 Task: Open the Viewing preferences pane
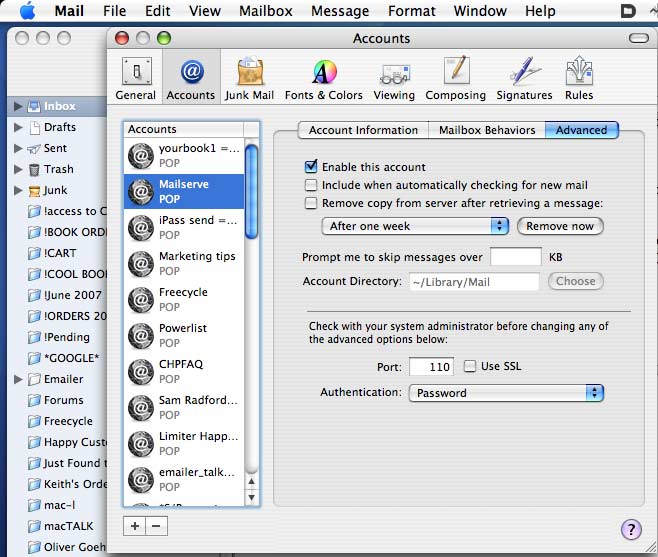[x=394, y=78]
